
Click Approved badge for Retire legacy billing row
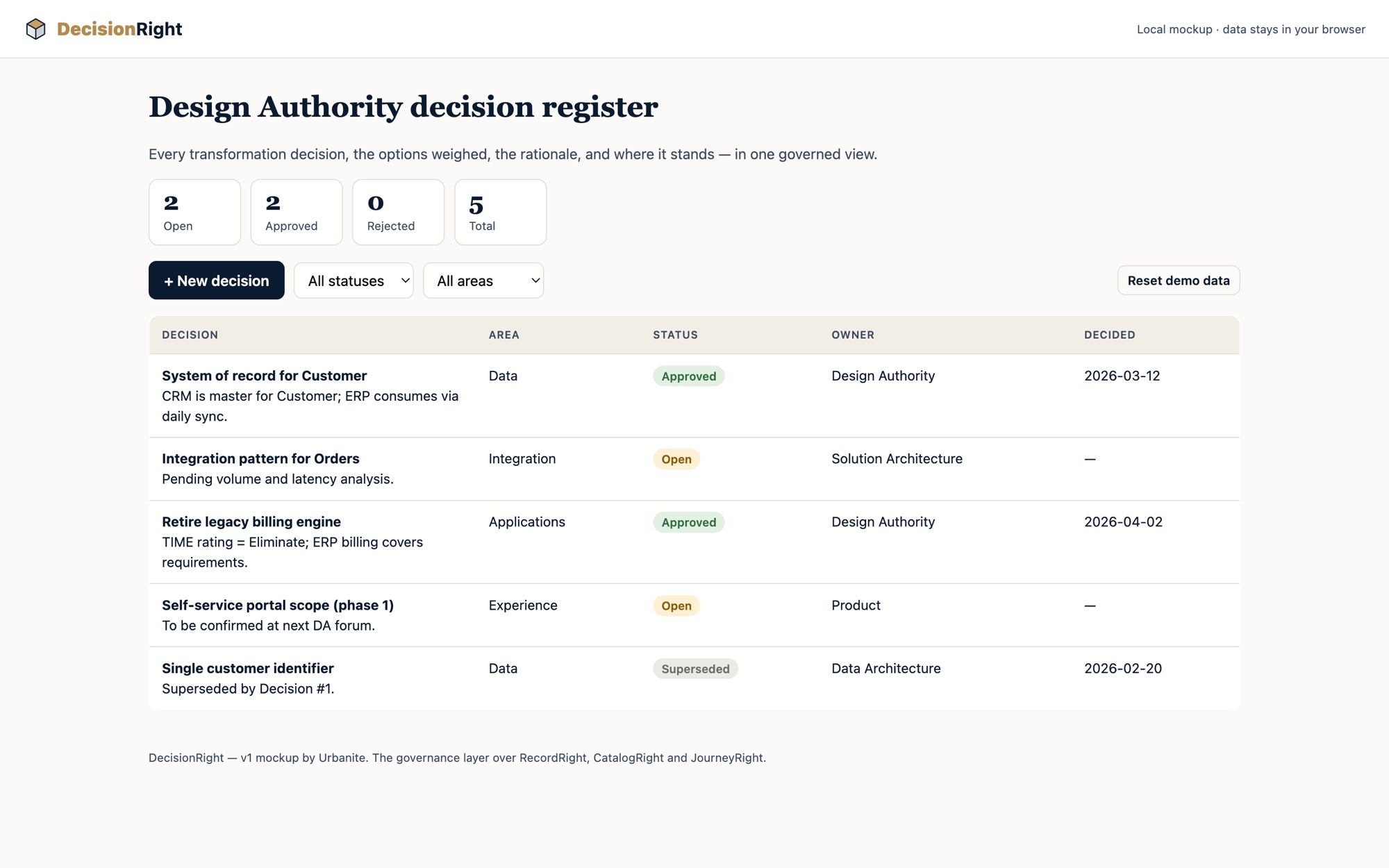(688, 522)
